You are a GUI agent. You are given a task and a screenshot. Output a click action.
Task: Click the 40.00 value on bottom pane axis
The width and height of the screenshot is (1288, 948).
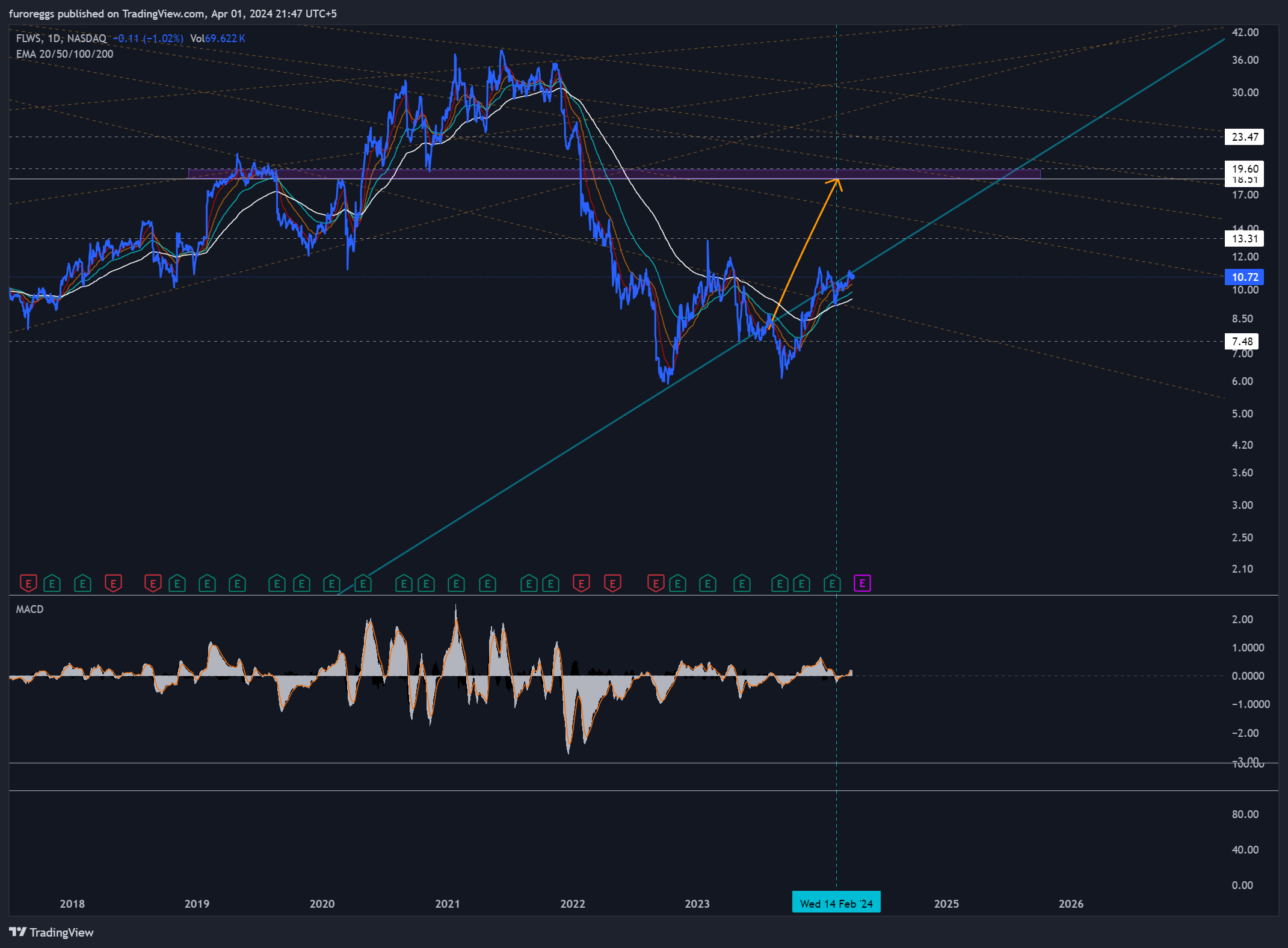point(1245,850)
